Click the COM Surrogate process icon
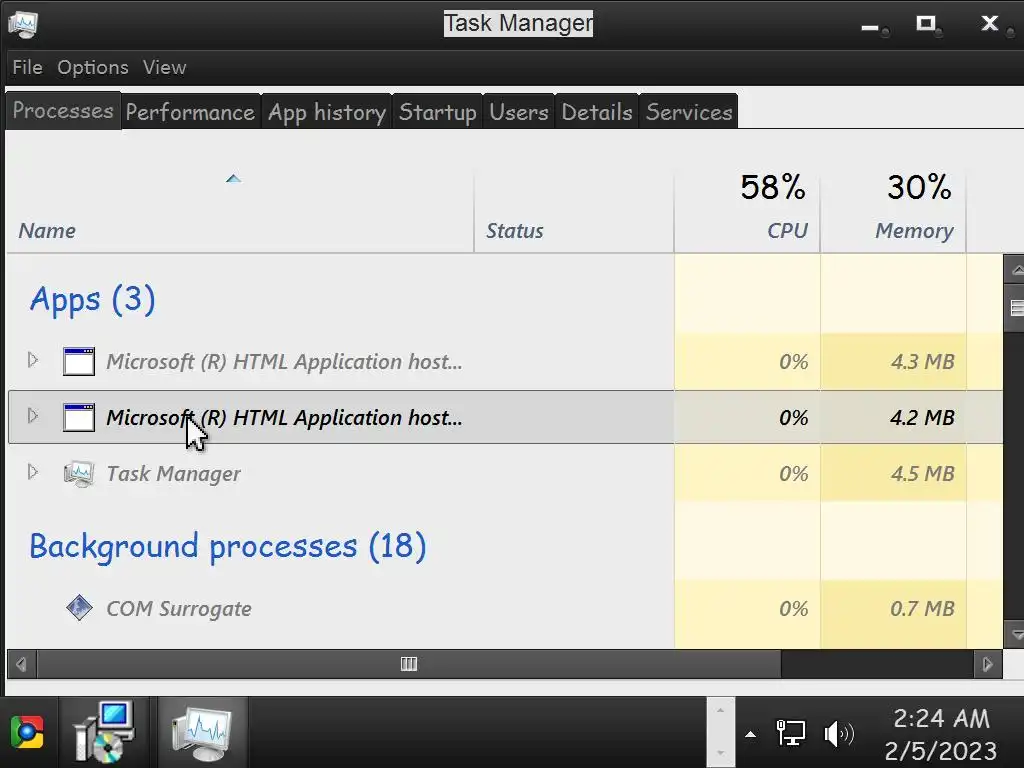Viewport: 1024px width, 768px height. click(x=79, y=608)
